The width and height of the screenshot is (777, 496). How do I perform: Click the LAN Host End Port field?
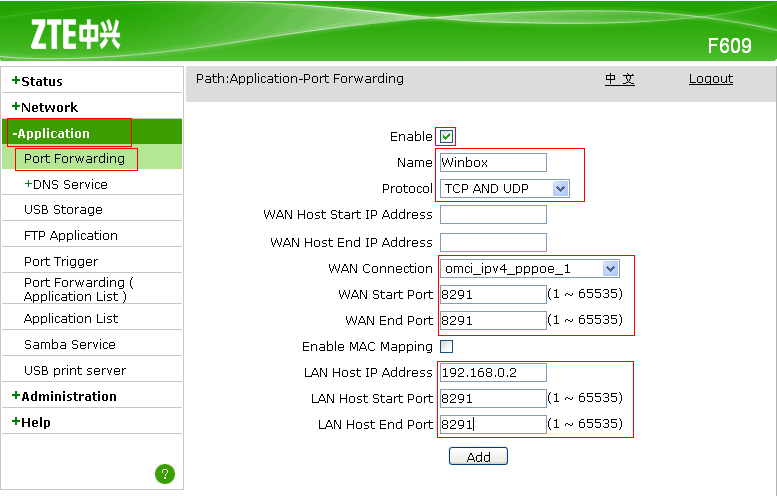pos(493,424)
